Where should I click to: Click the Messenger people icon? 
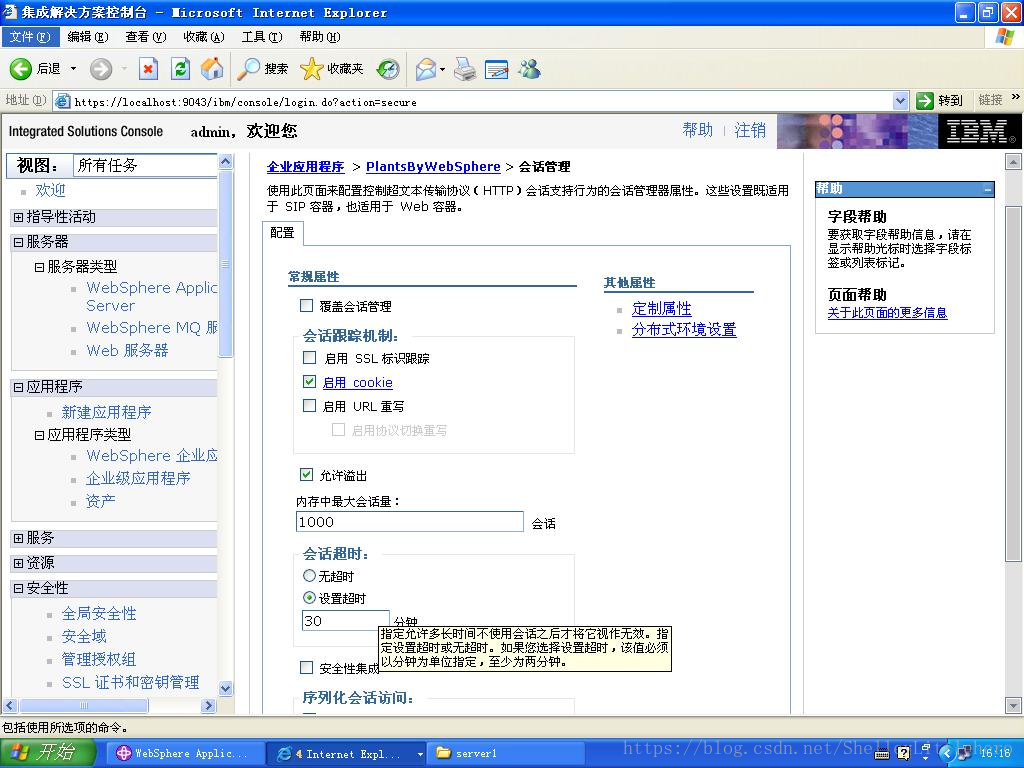(x=530, y=69)
